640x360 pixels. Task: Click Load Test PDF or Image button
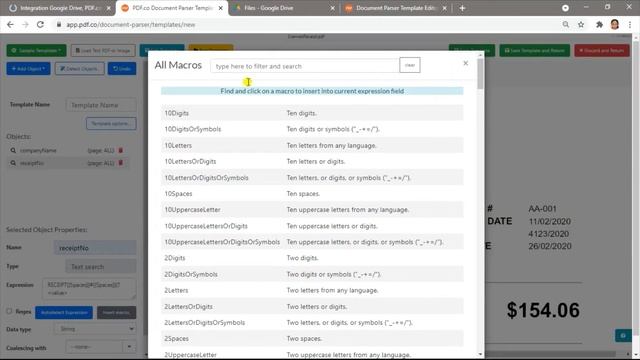(x=103, y=50)
